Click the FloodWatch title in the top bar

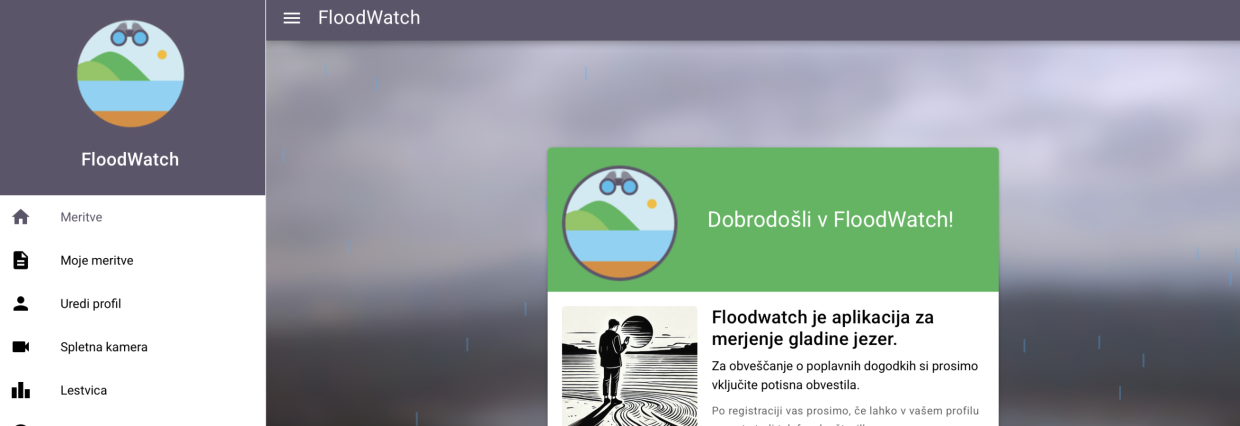(369, 18)
